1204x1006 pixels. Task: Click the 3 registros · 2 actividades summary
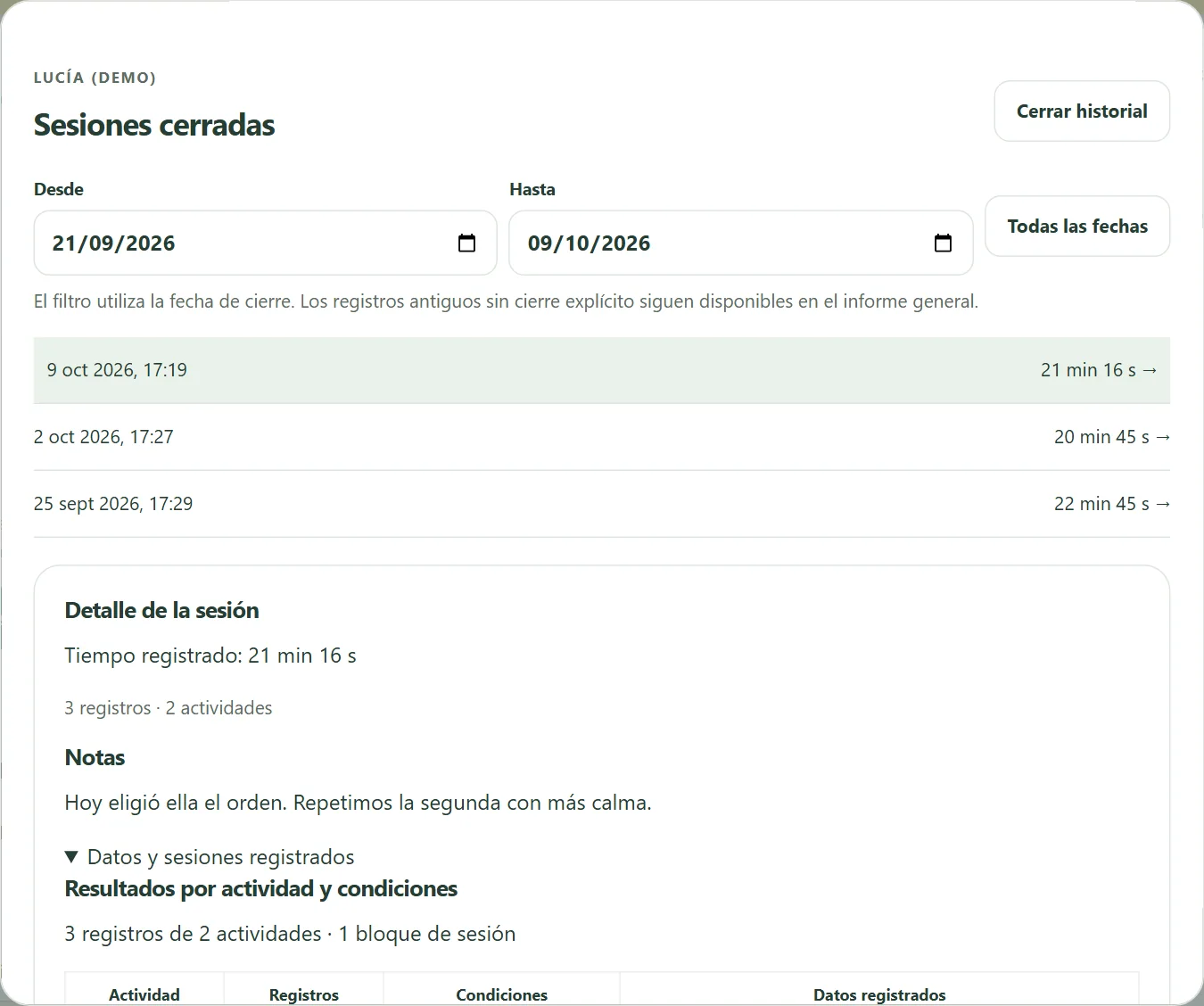pos(168,708)
